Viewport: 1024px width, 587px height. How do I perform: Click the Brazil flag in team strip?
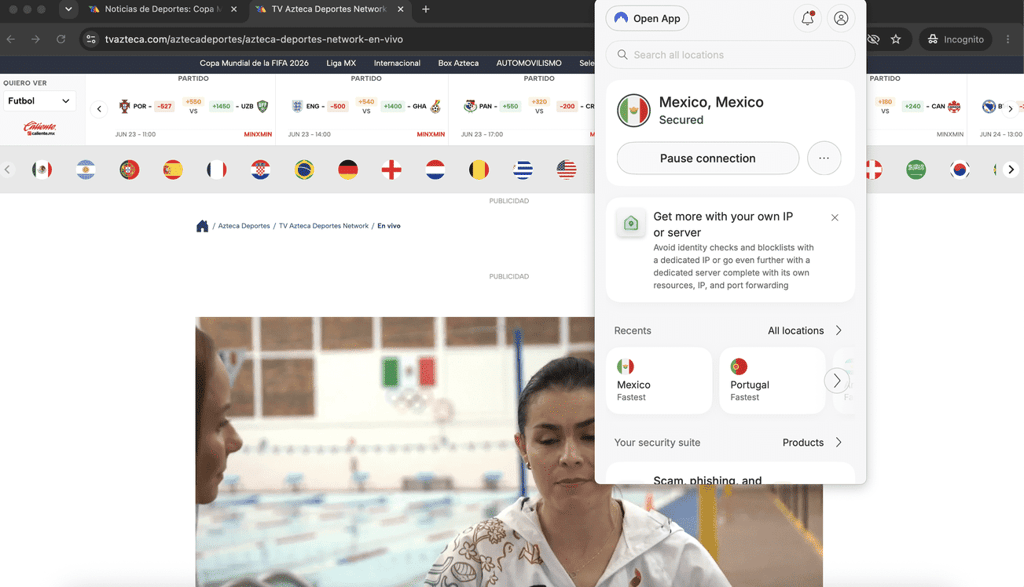click(304, 170)
